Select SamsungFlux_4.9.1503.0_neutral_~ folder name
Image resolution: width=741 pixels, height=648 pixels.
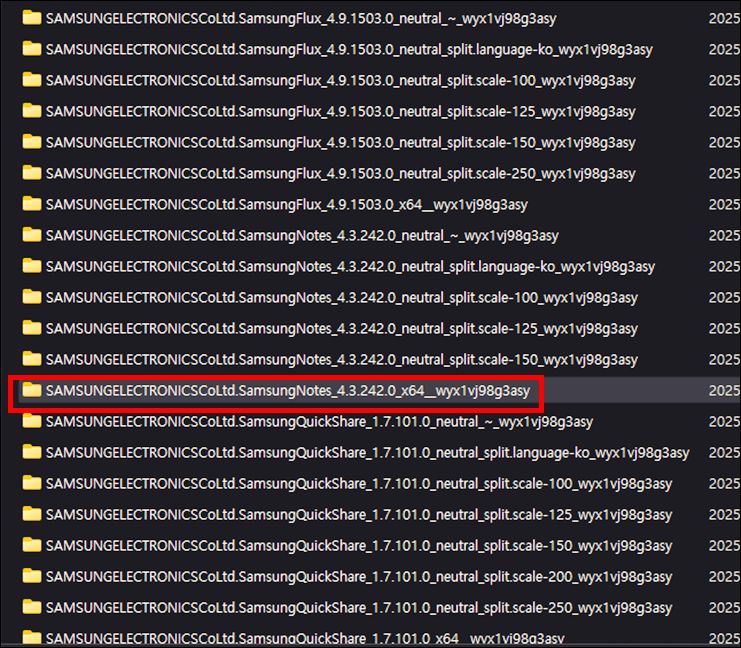coord(301,19)
